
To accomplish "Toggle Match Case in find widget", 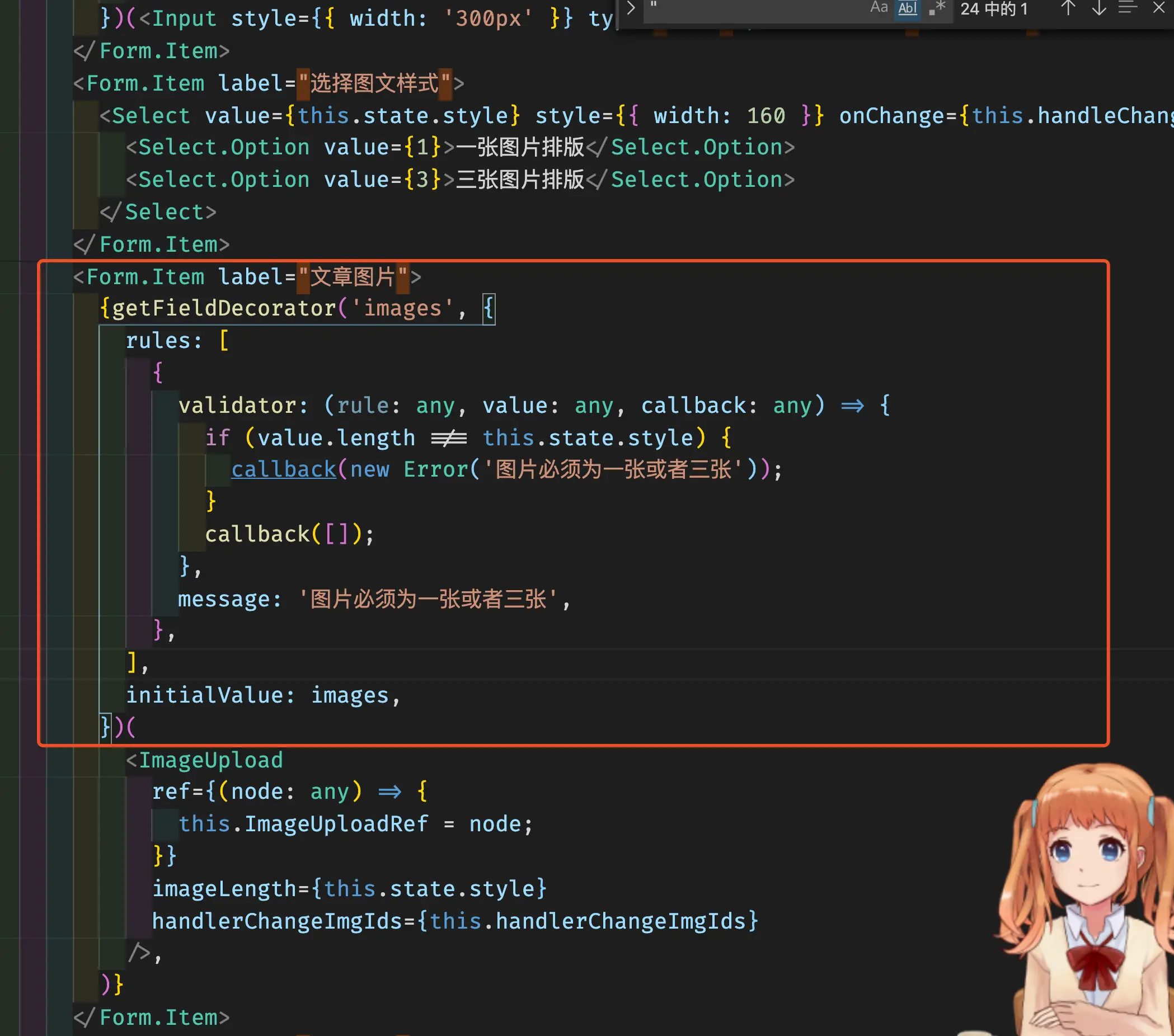I will point(878,8).
